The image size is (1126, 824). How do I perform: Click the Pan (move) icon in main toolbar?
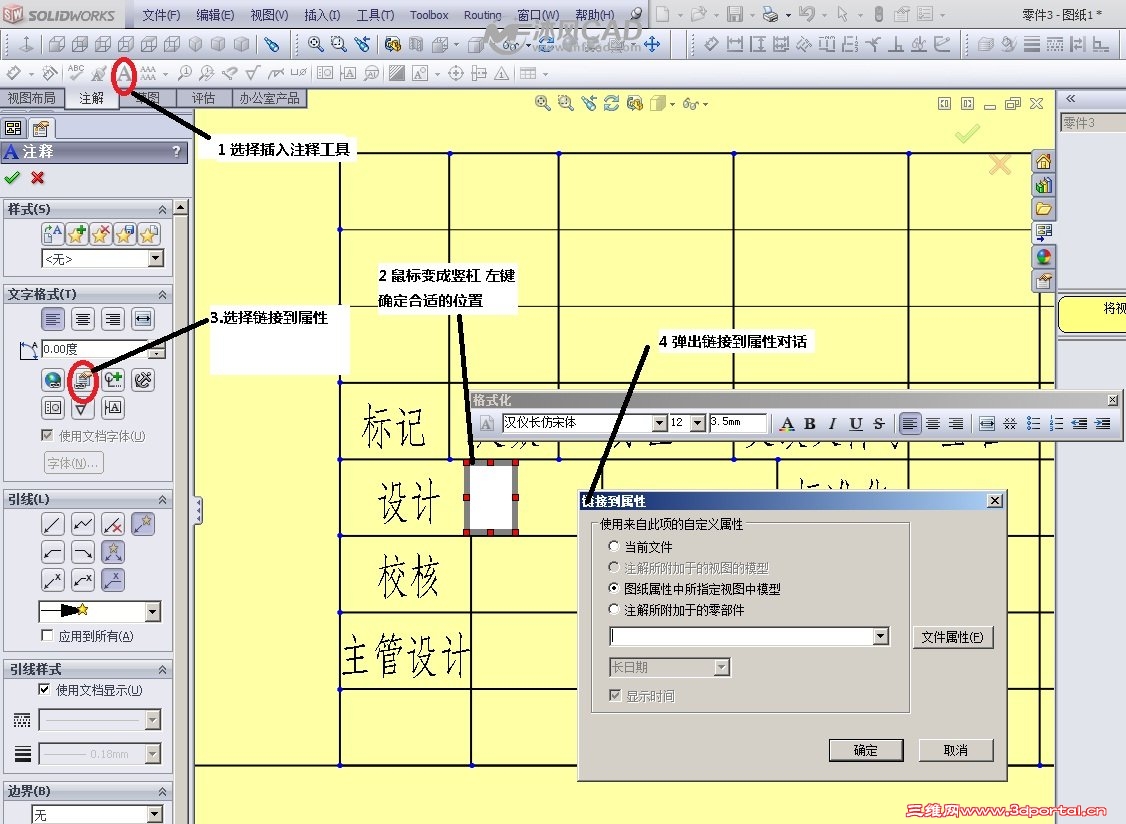point(652,45)
